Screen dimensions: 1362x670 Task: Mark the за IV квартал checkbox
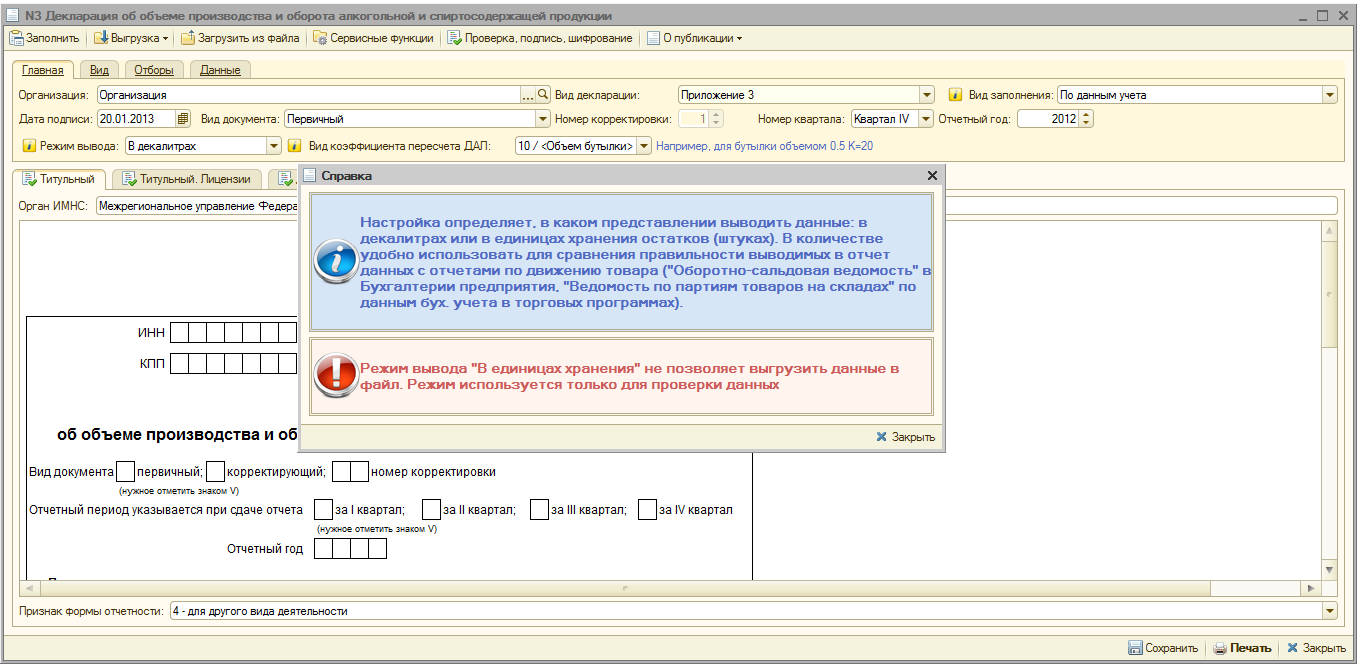coord(647,510)
